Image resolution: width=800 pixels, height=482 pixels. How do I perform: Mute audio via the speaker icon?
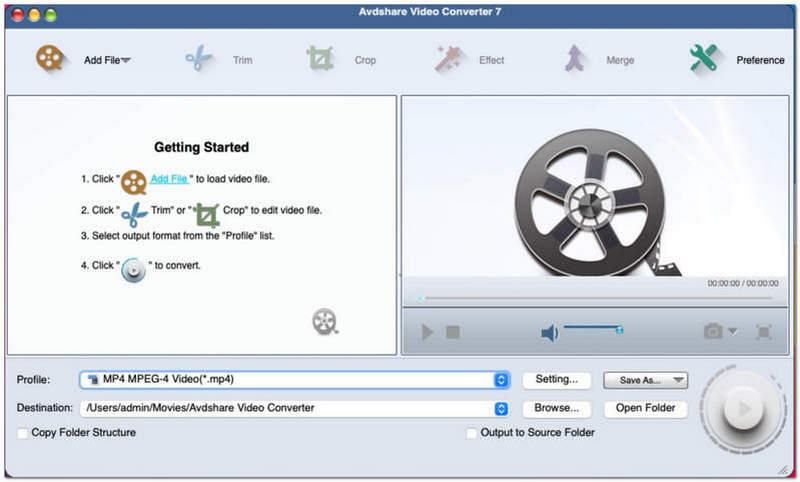tap(549, 333)
